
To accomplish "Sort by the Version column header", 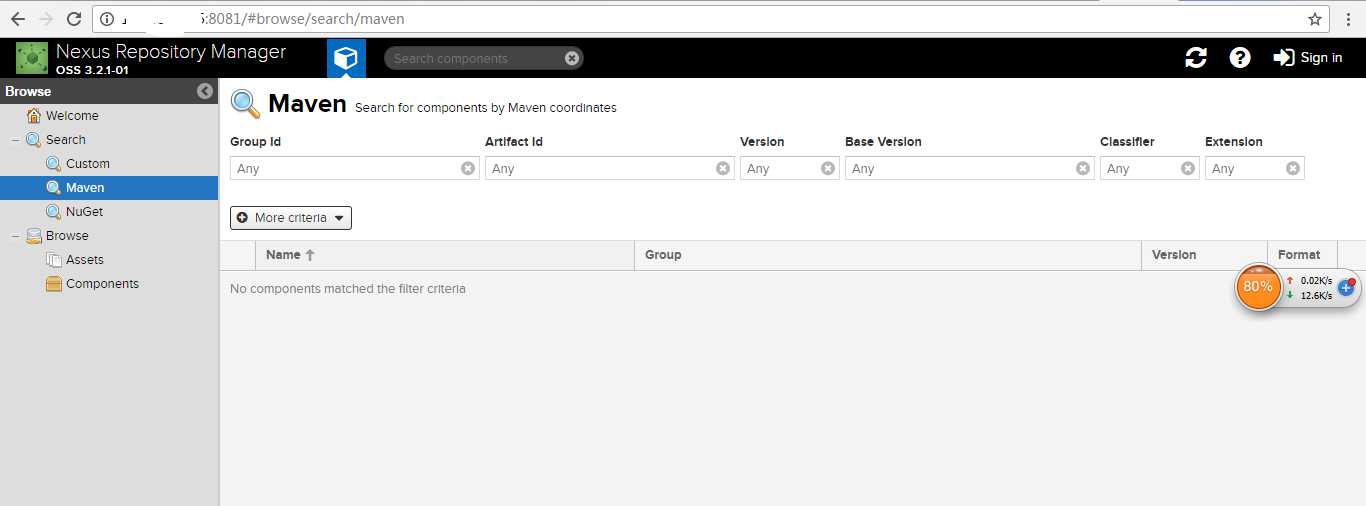I will (x=1204, y=255).
